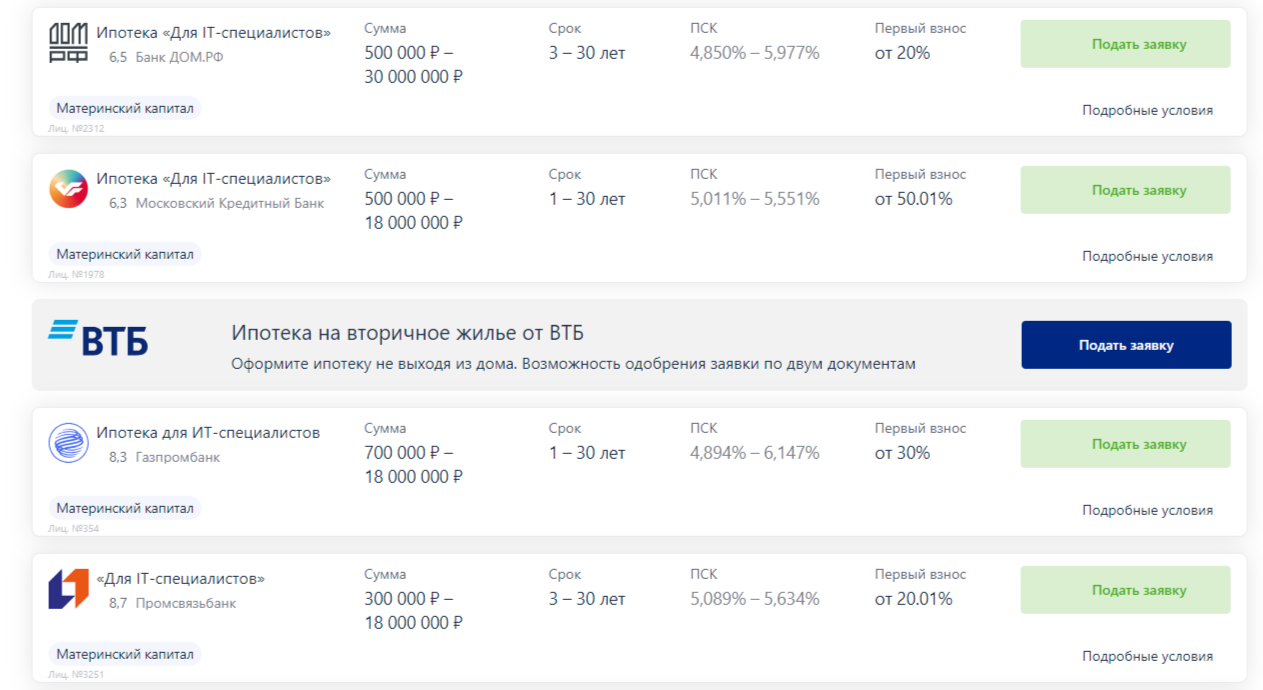Open «Для IT-специалистов» Промсвязьбанк title link
The image size is (1263, 690).
(x=180, y=578)
